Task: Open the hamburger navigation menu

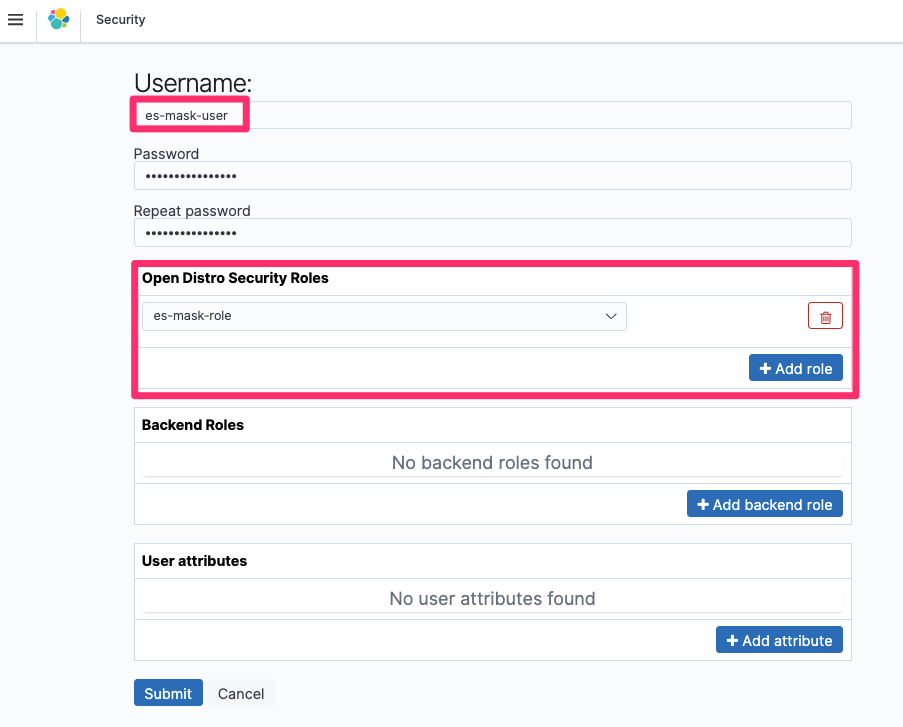Action: pyautogui.click(x=15, y=20)
